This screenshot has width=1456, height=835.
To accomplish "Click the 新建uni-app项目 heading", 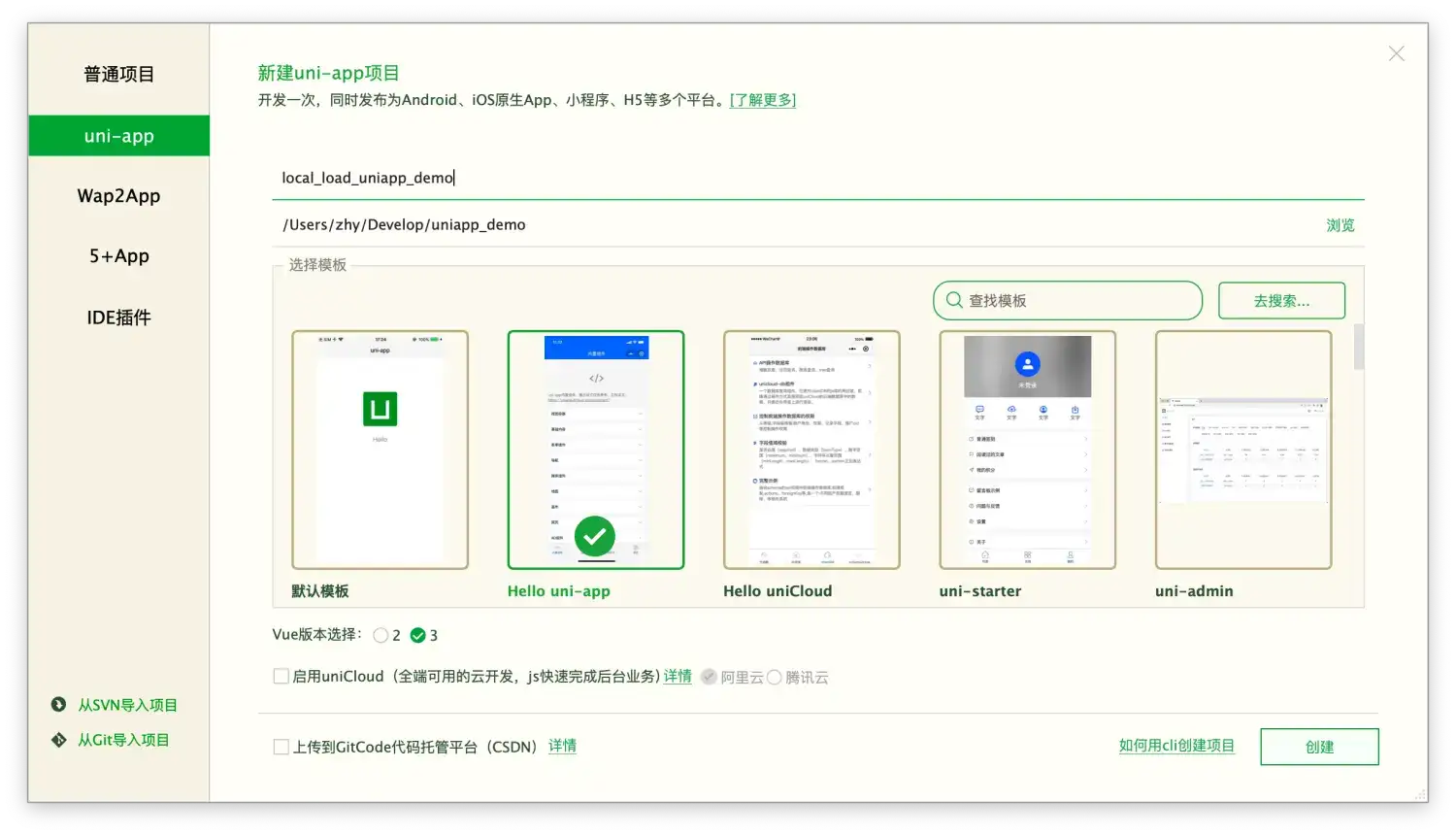I will (x=328, y=73).
